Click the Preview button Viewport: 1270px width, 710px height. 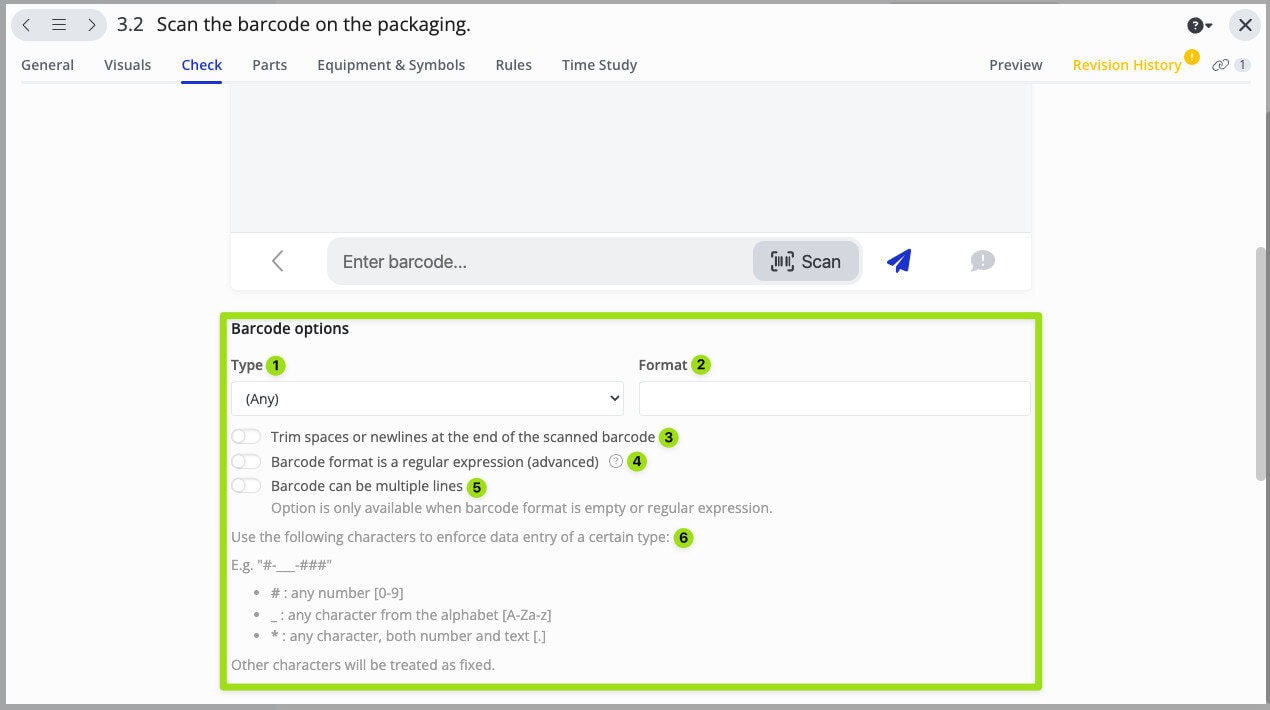pos(1015,64)
